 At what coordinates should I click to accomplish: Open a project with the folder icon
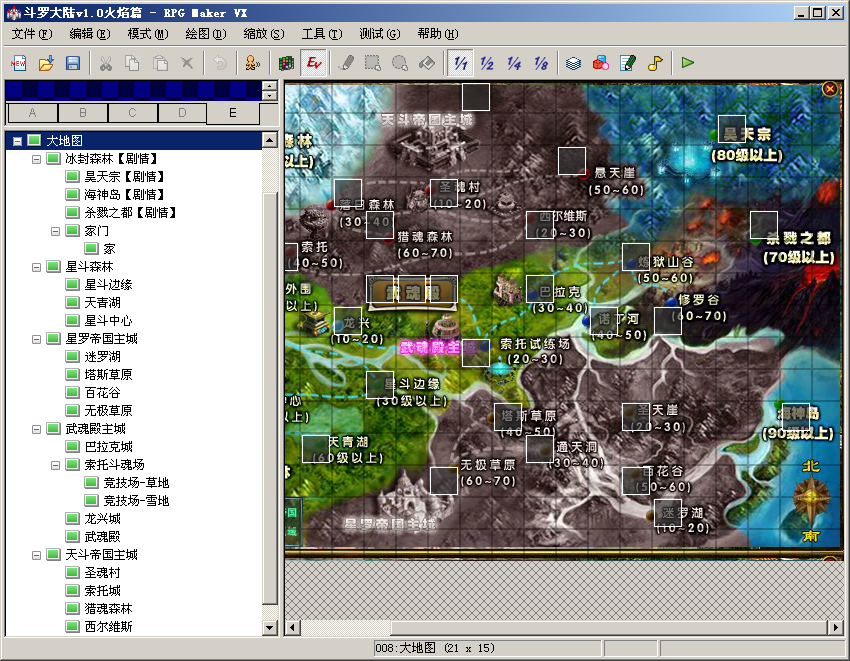tap(46, 63)
